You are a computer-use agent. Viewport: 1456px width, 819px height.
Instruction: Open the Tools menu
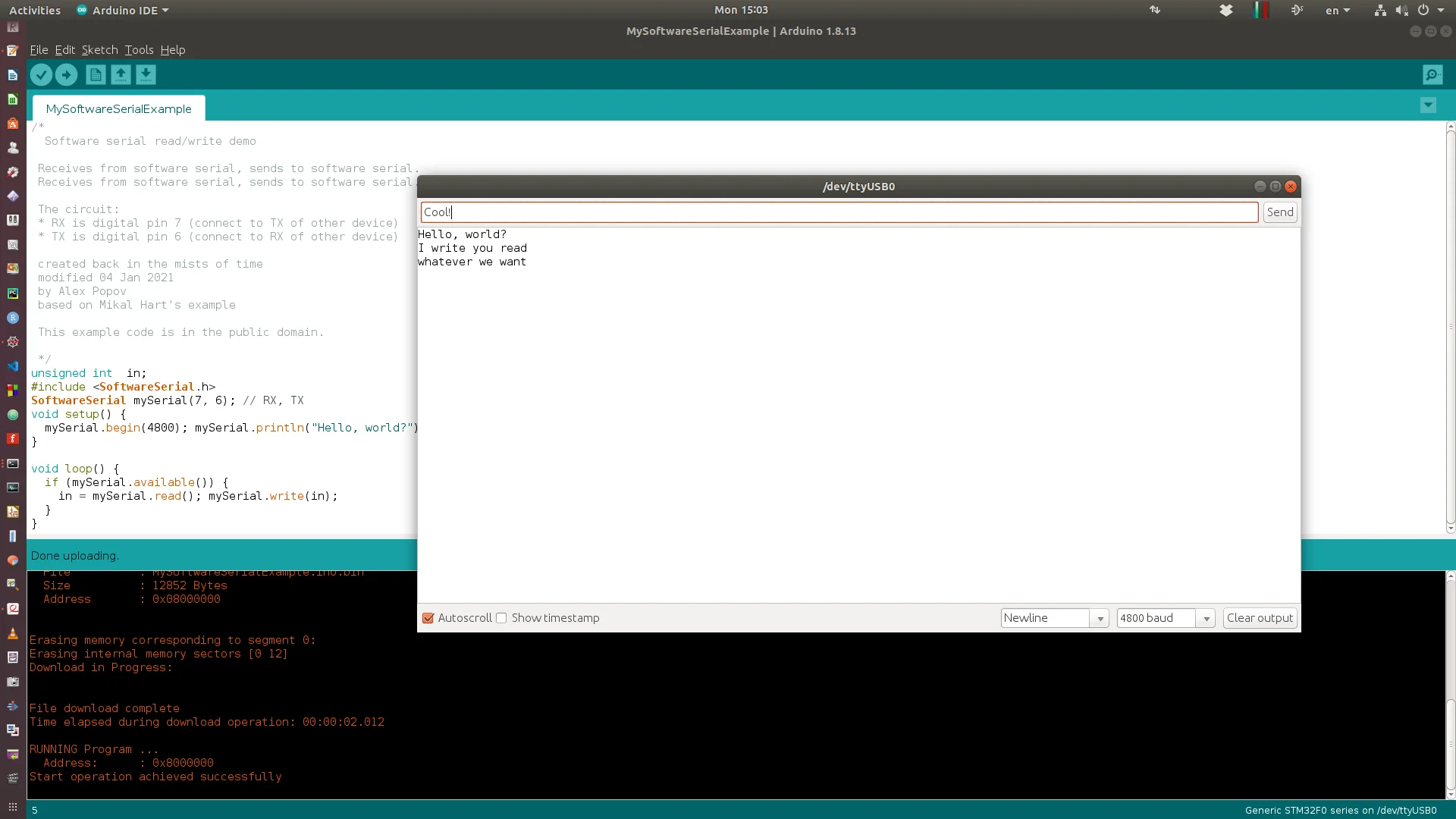pos(139,50)
